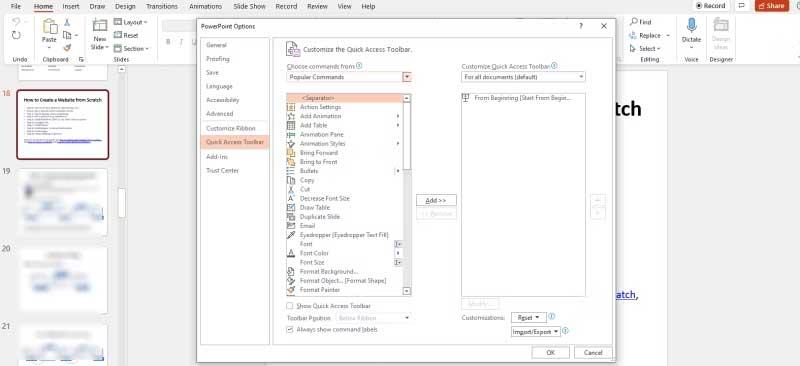Select slide 19 thumbnail

tap(63, 202)
